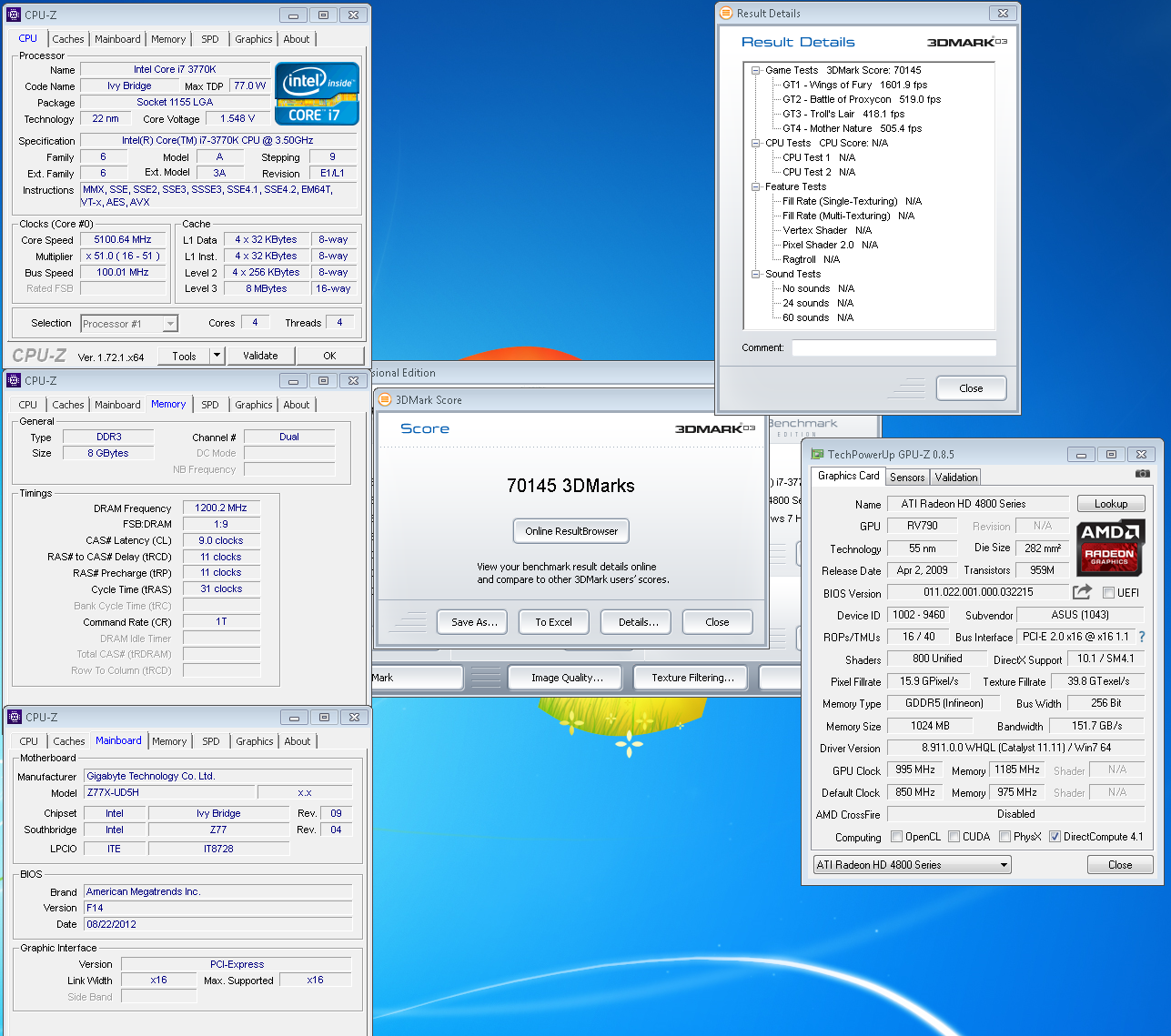Select GT3 - Troll's Lair tree row
Image resolution: width=1171 pixels, height=1036 pixels.
(843, 114)
